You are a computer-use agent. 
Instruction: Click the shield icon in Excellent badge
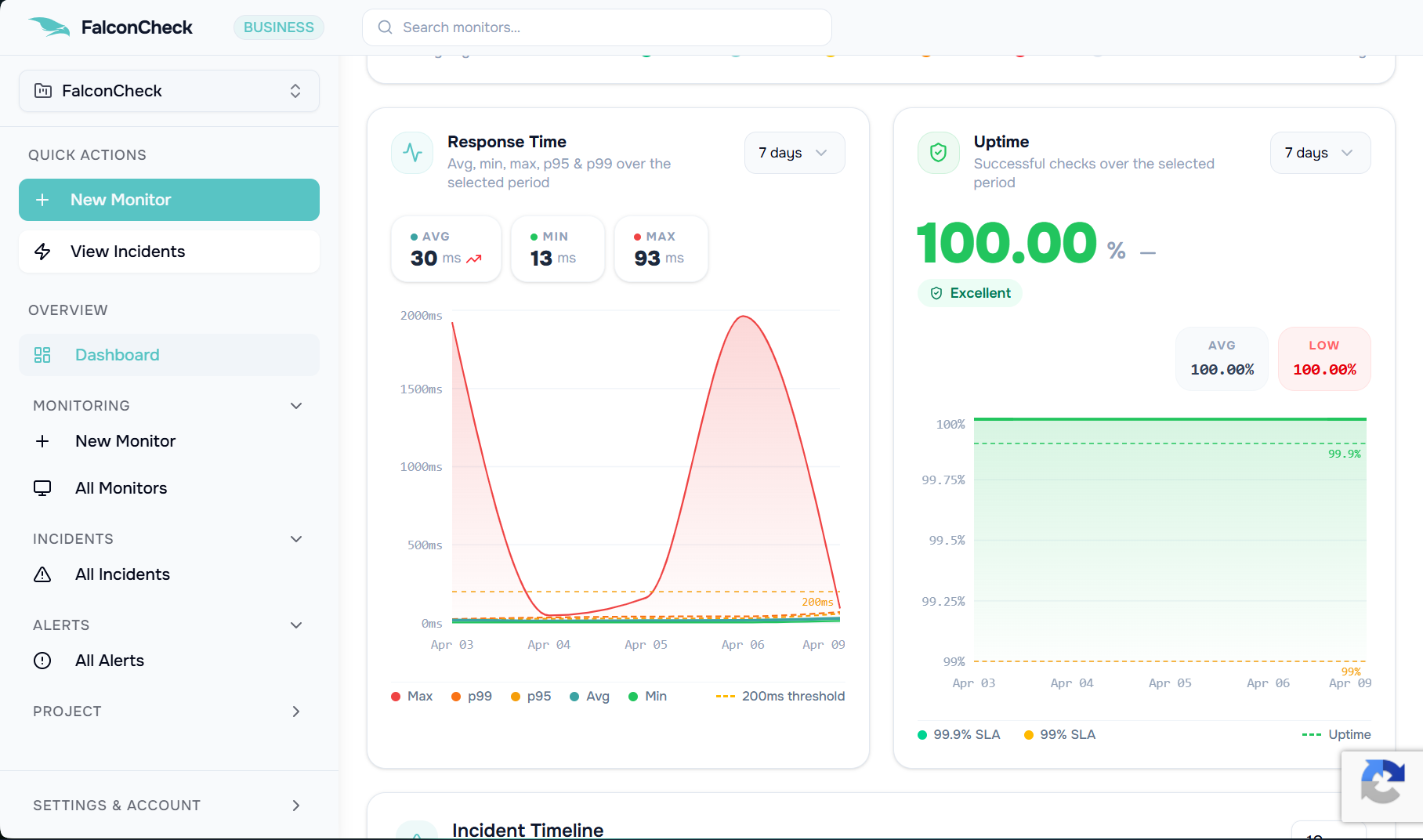click(x=936, y=293)
